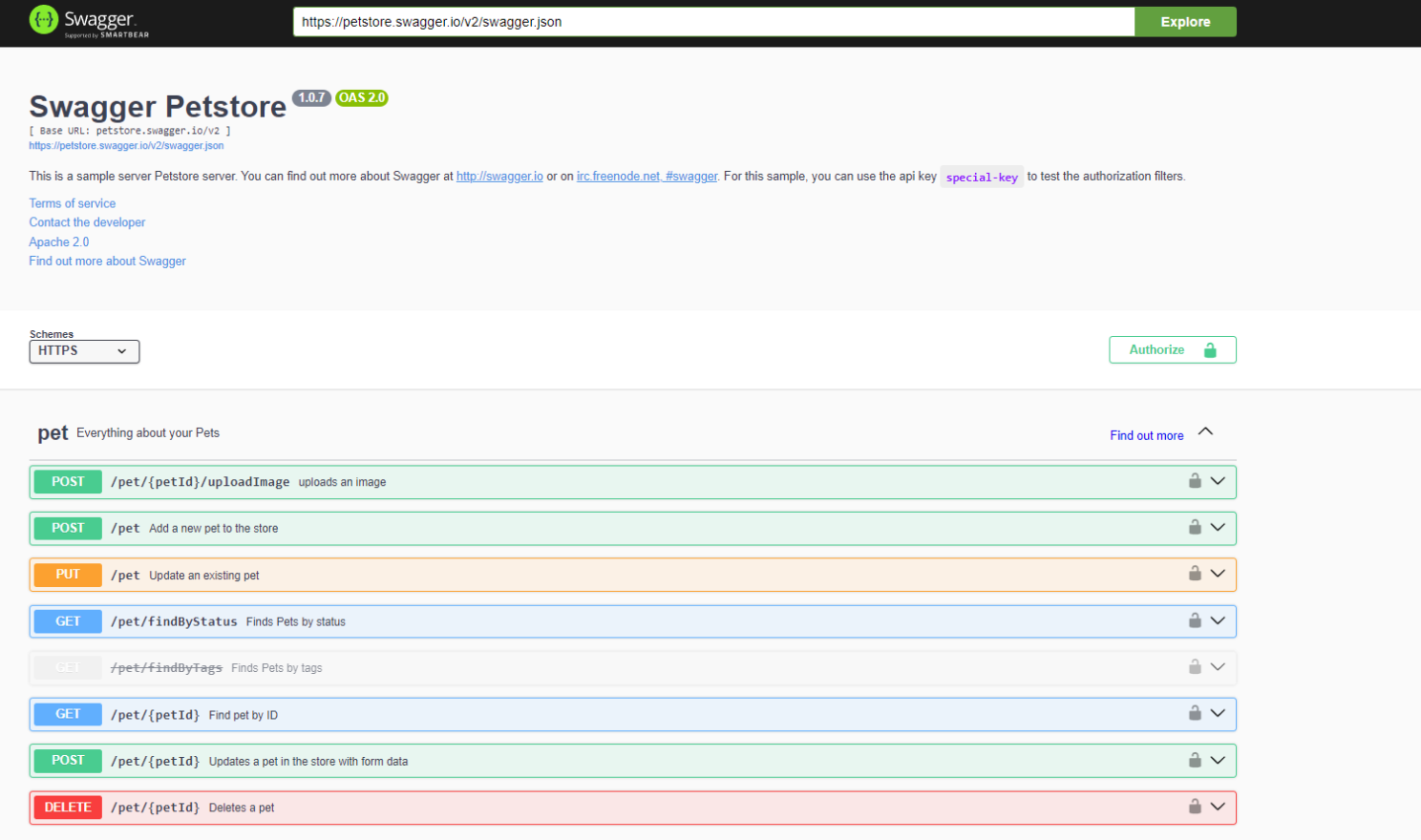Click the PUT method badge
This screenshot has width=1421, height=840.
pyautogui.click(x=68, y=575)
